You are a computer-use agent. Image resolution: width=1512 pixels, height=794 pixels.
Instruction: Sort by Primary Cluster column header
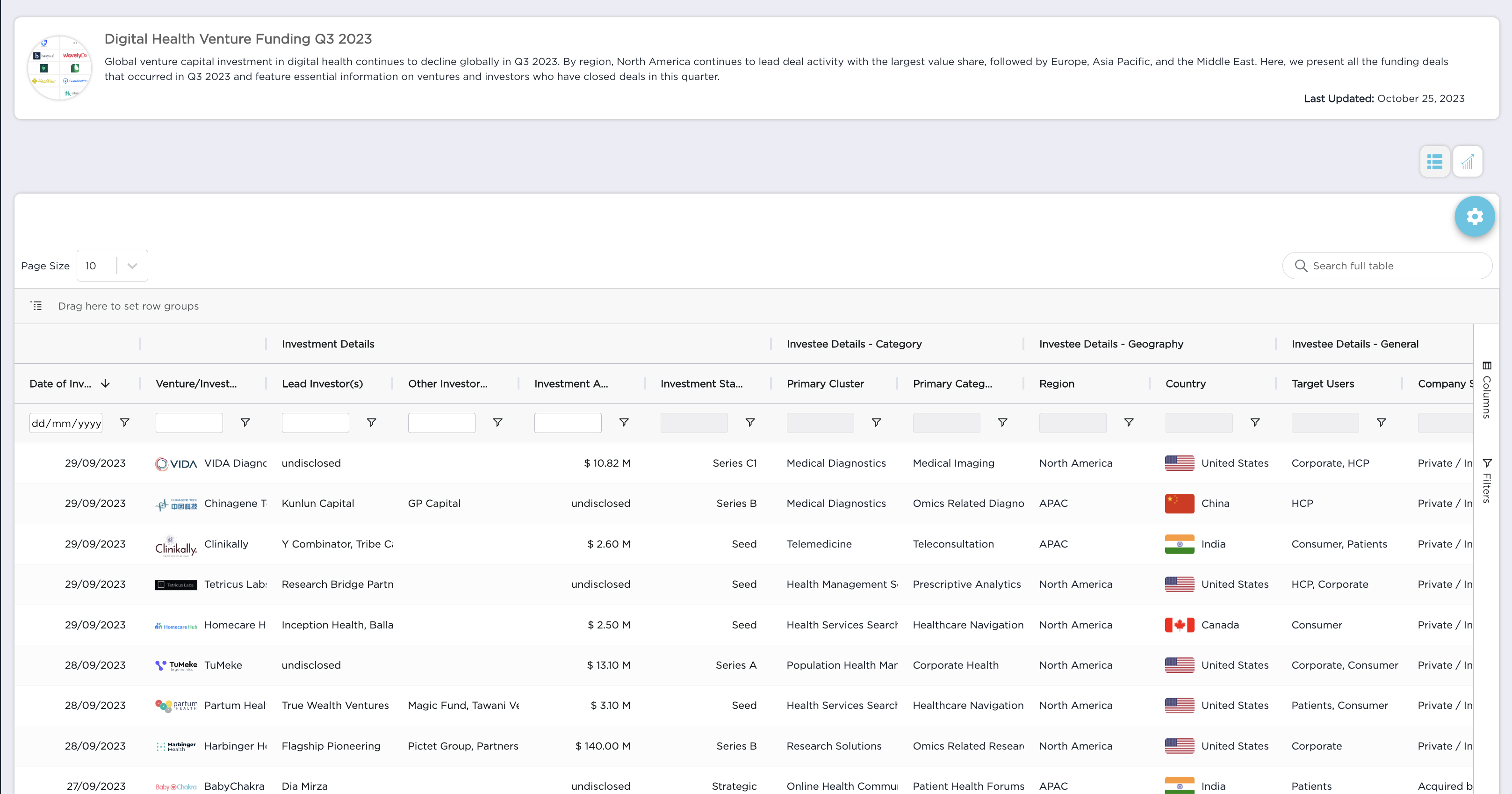(825, 384)
